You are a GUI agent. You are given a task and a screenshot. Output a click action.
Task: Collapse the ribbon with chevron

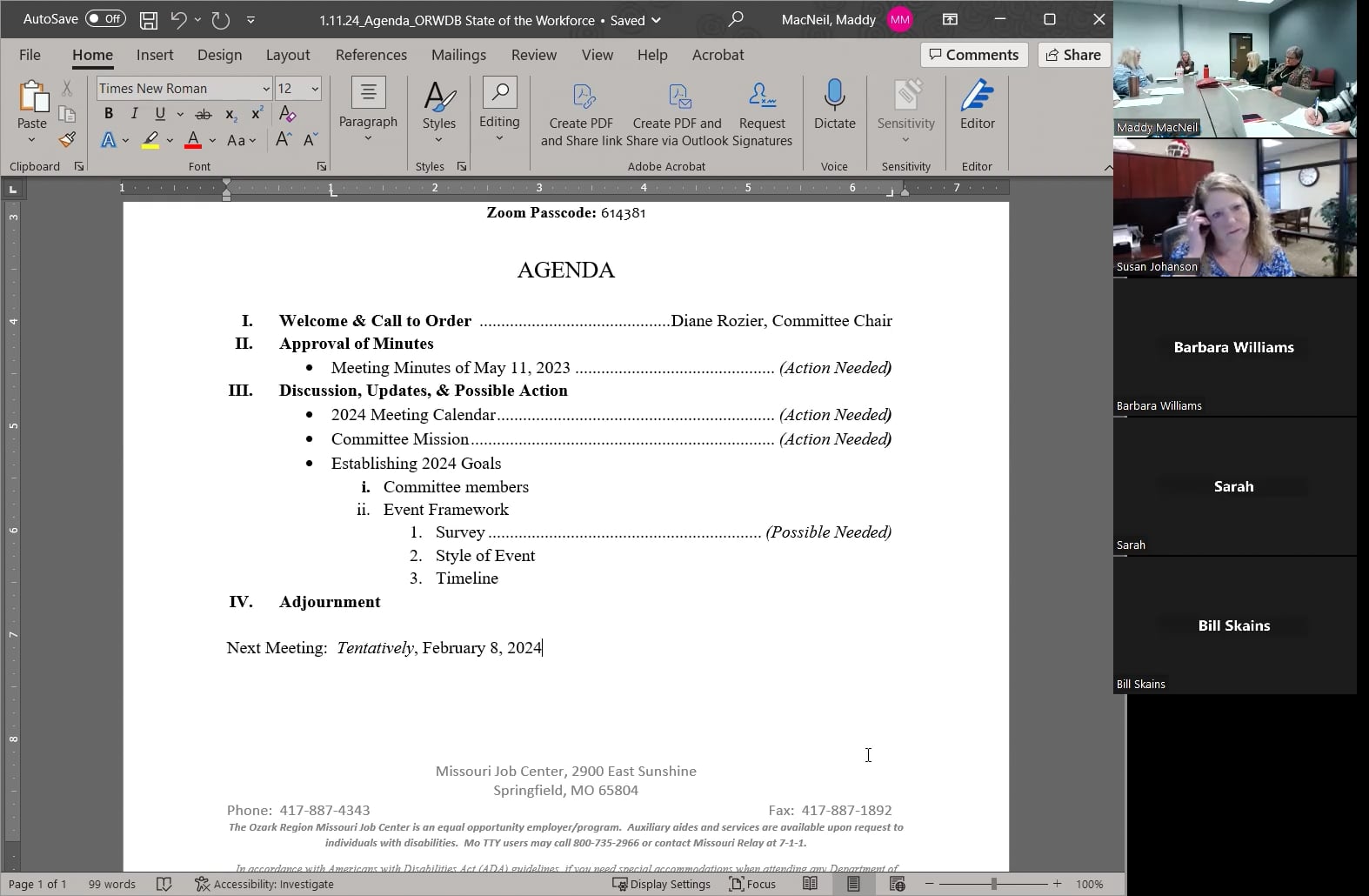pyautogui.click(x=1108, y=167)
